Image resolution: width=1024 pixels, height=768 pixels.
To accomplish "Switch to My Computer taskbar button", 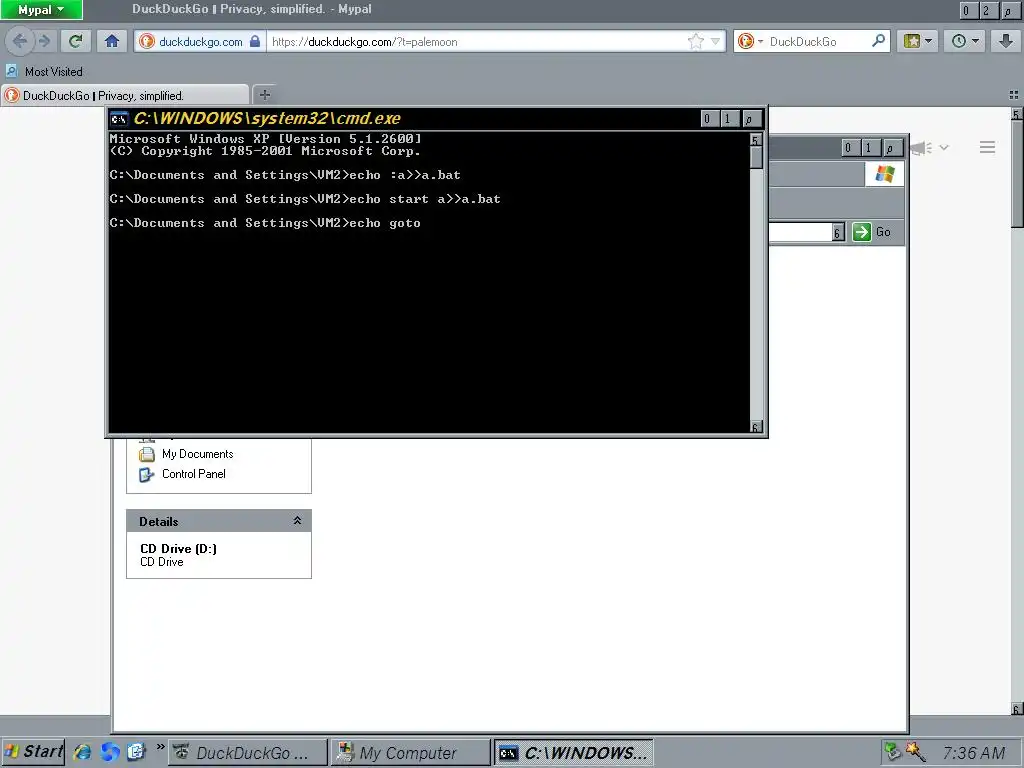I will point(410,753).
